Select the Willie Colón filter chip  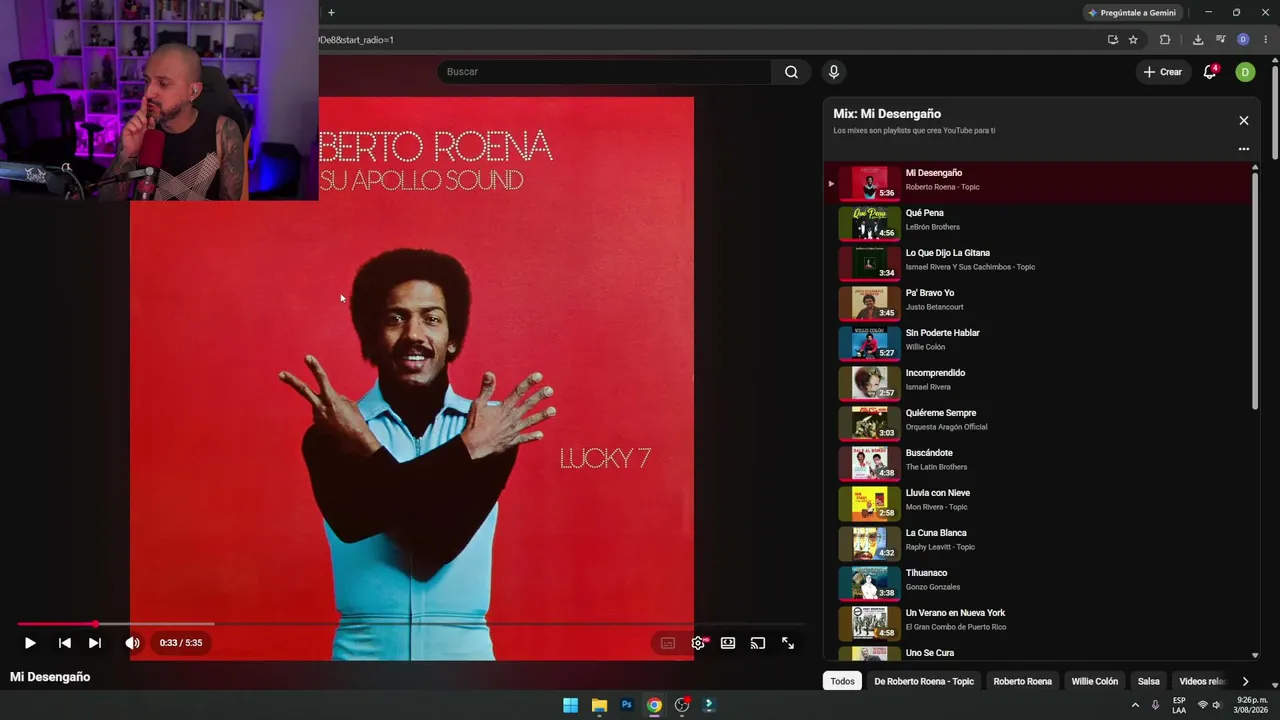(1095, 681)
